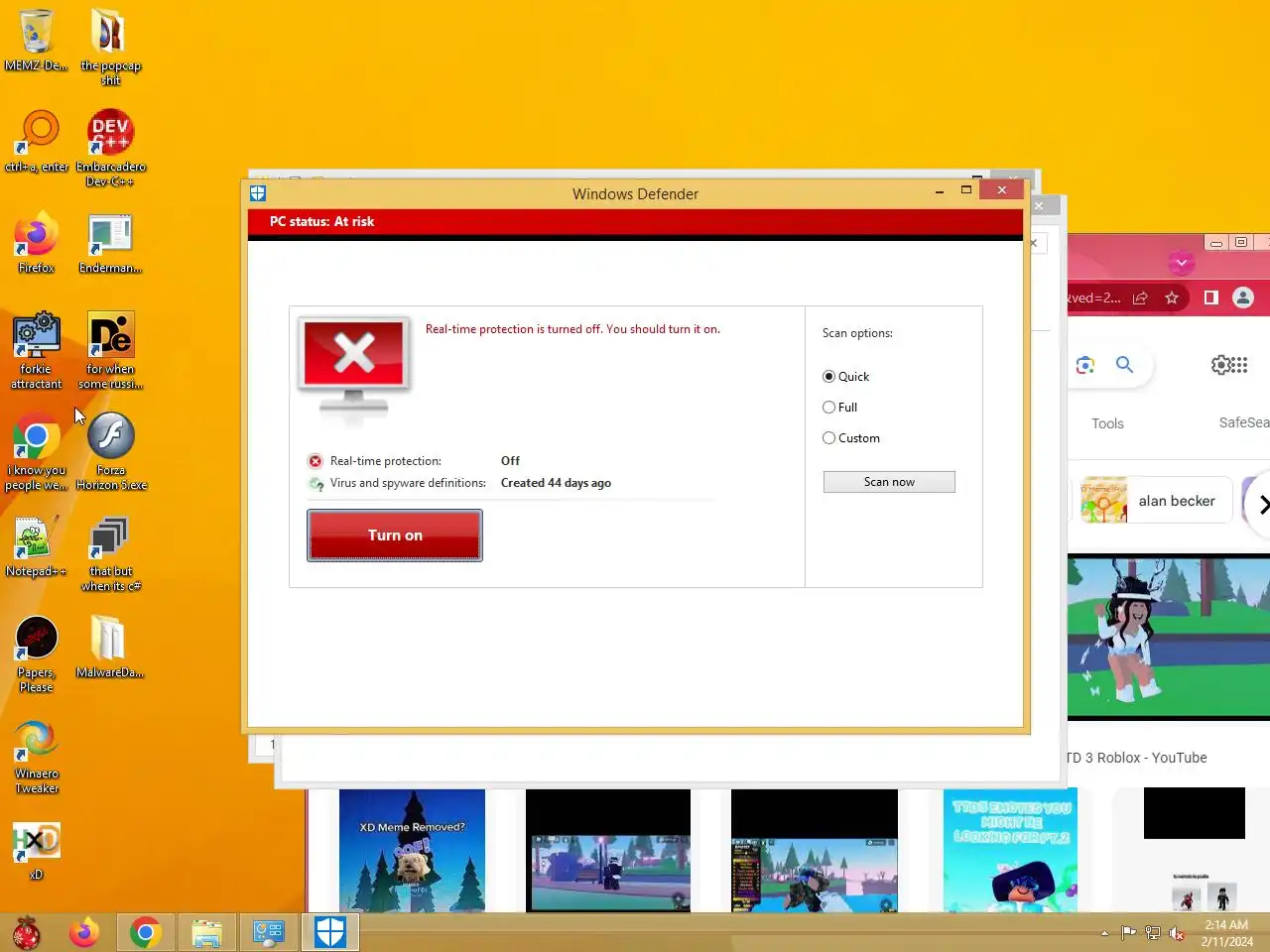Click network tray icon

click(1153, 933)
